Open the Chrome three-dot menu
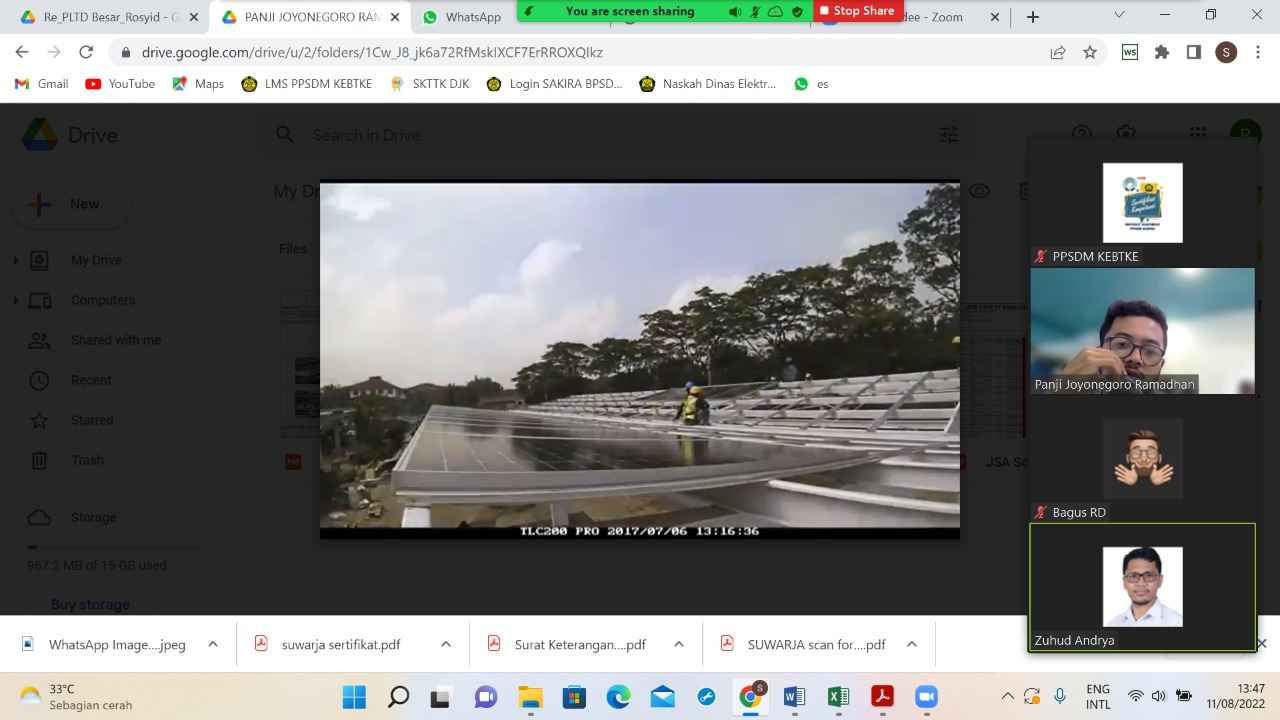Screen dimensions: 1280x720 click(1258, 52)
